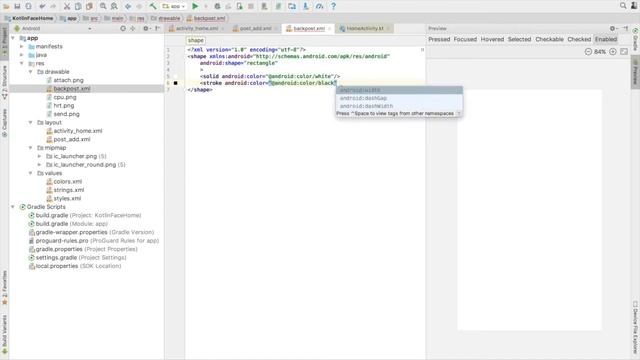Click the Search Everywhere magnifier icon

[x=623, y=5]
